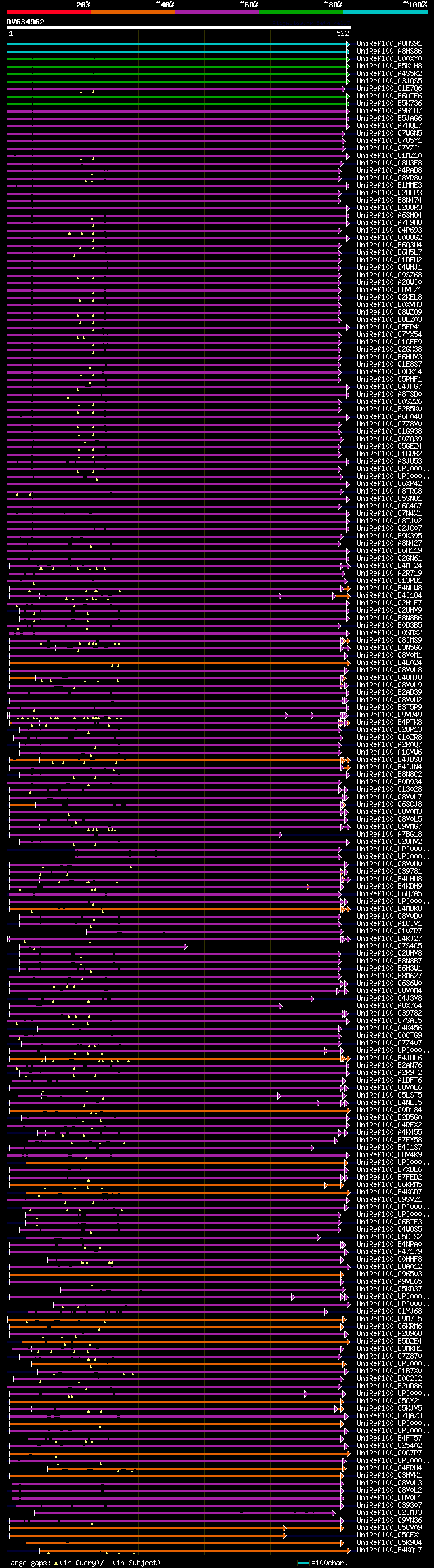Pick the UniRef100_Q4P693 row label
434x1568 pixels.
pos(389,230)
